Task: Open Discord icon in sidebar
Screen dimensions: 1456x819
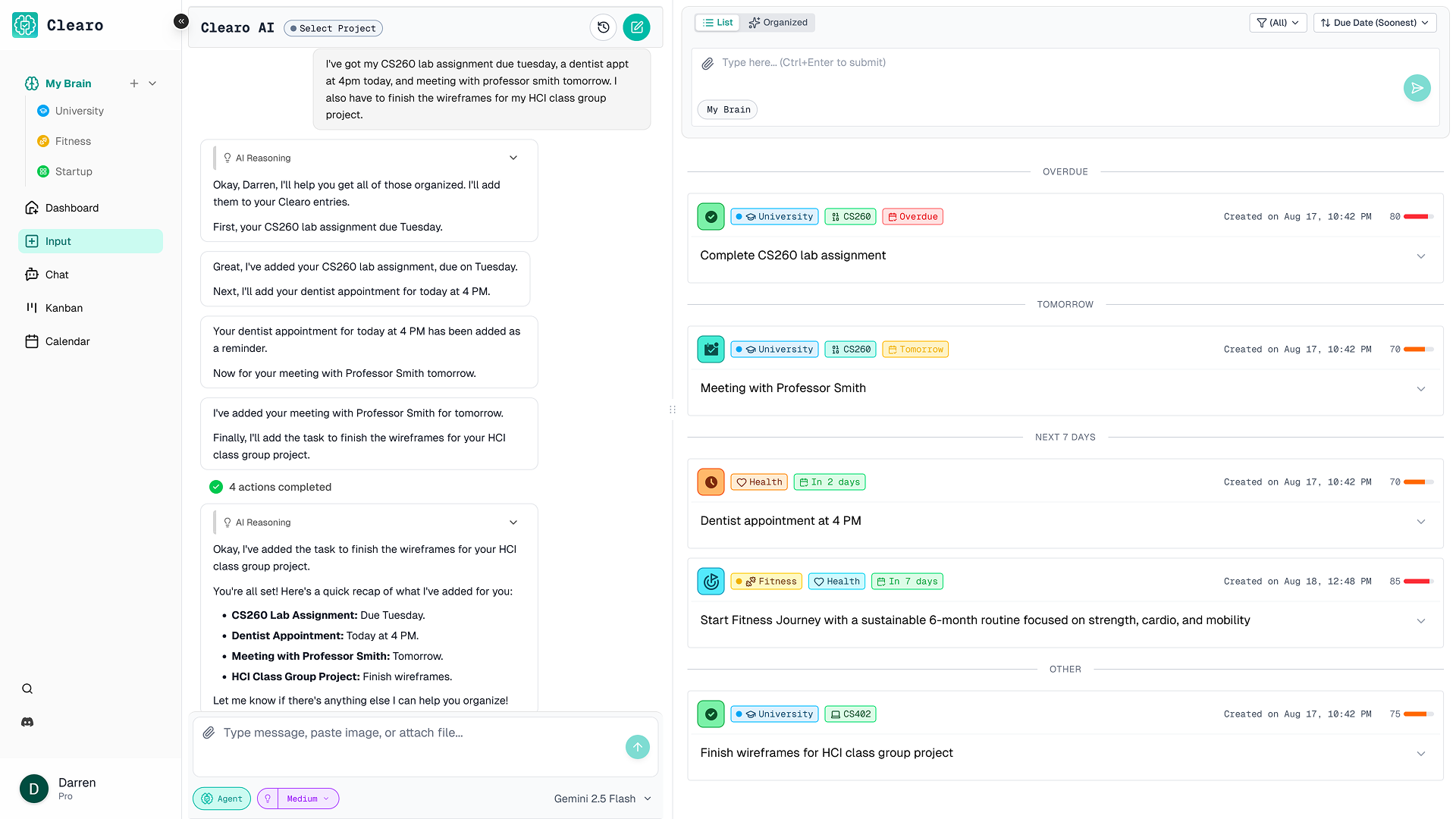Action: tap(27, 722)
